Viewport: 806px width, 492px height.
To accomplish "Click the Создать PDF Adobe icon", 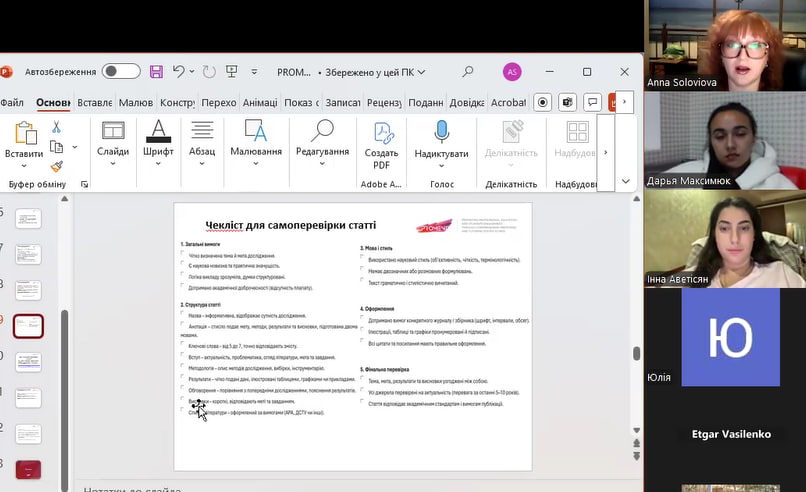I will pyautogui.click(x=382, y=145).
